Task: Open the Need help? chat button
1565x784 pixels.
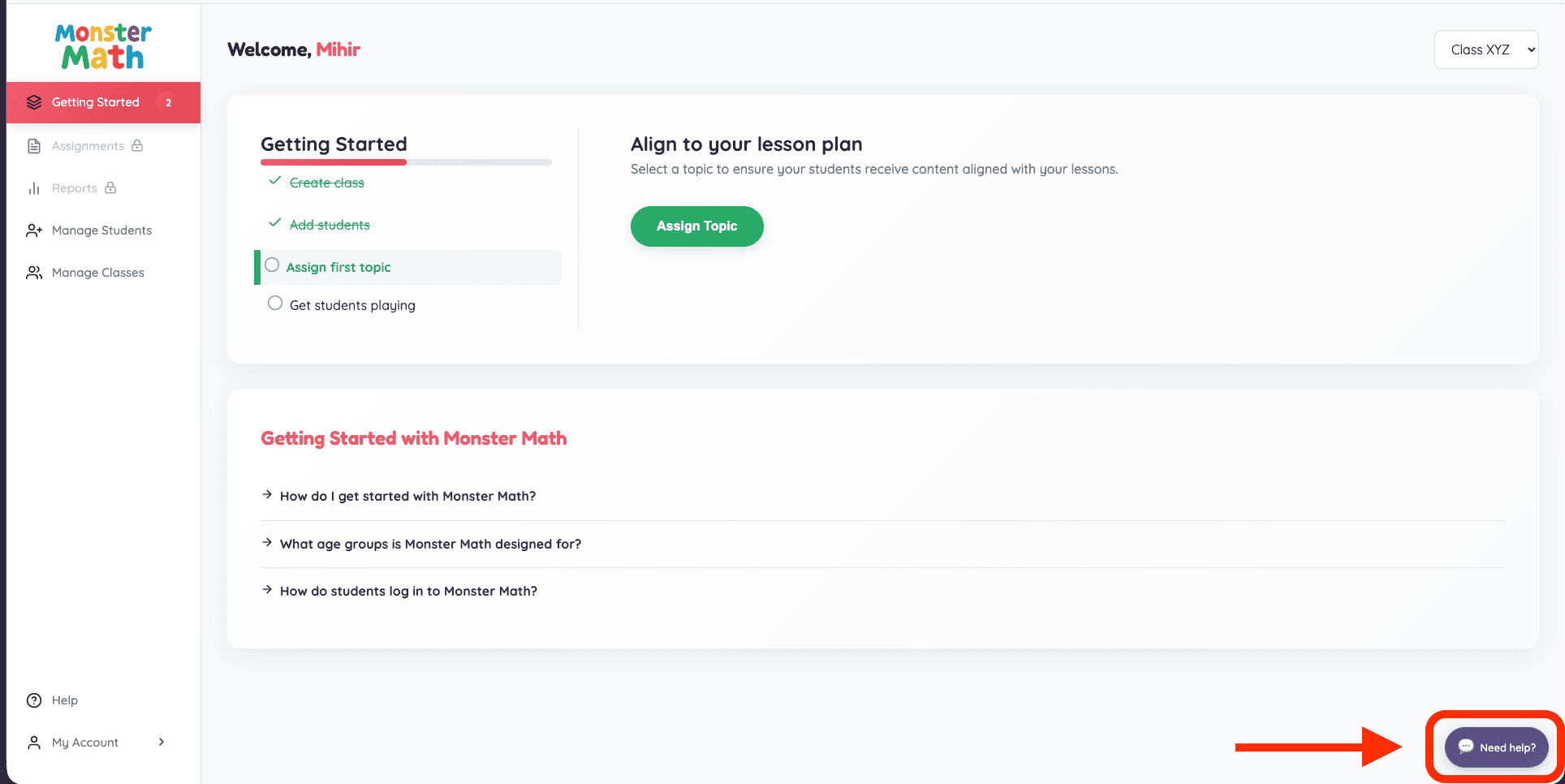Action: [1496, 747]
